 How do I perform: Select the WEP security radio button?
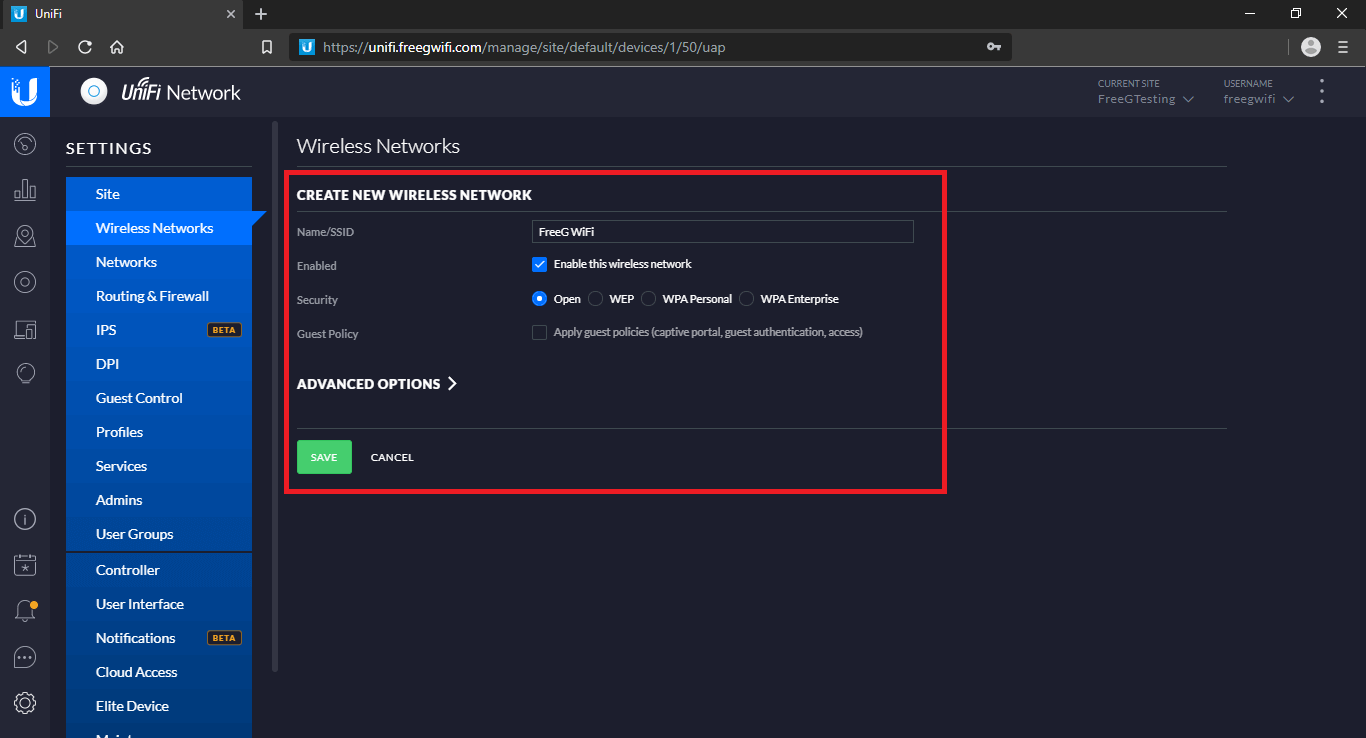coord(595,298)
